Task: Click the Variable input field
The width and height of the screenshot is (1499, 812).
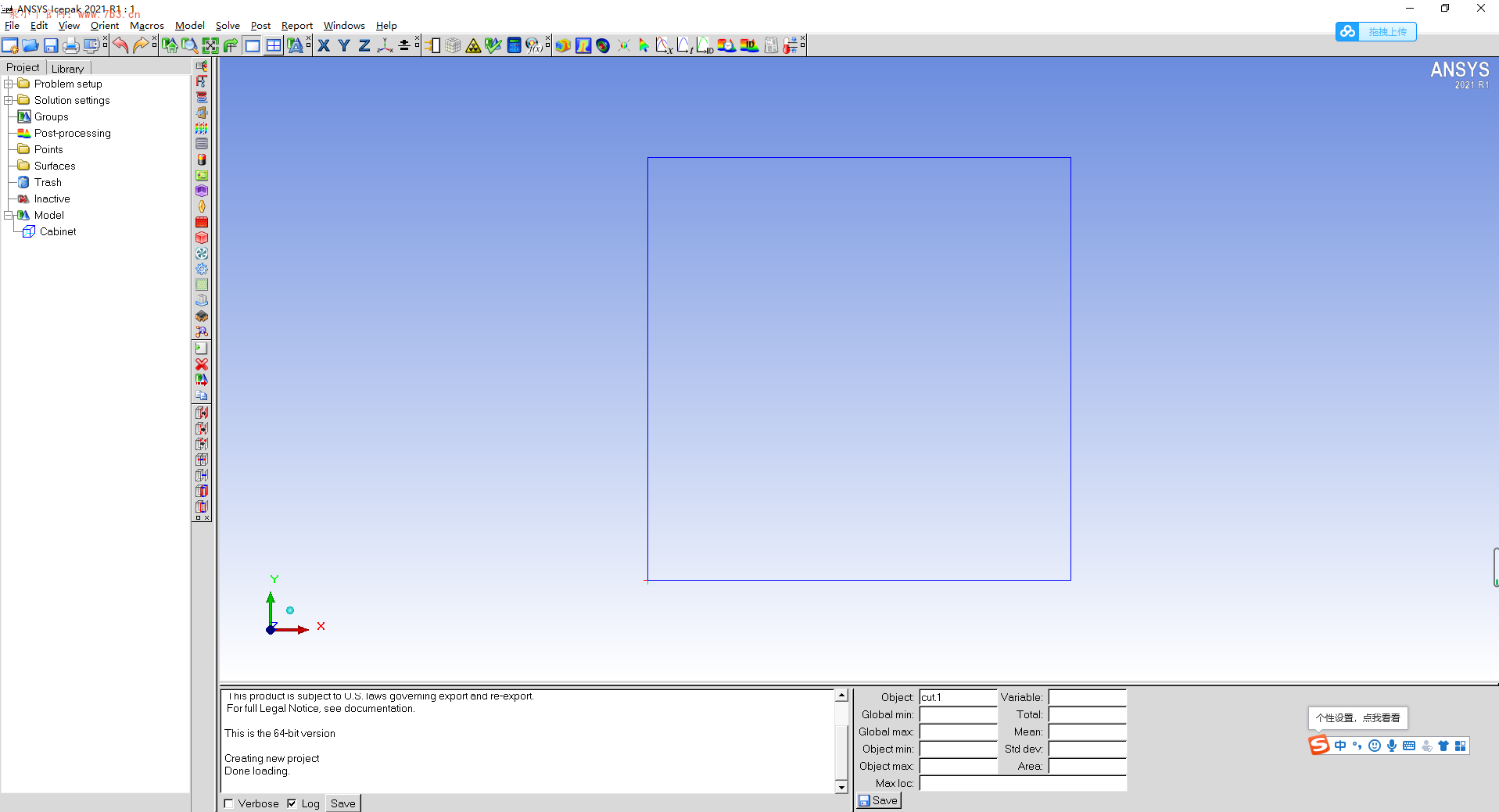Action: 1087,697
